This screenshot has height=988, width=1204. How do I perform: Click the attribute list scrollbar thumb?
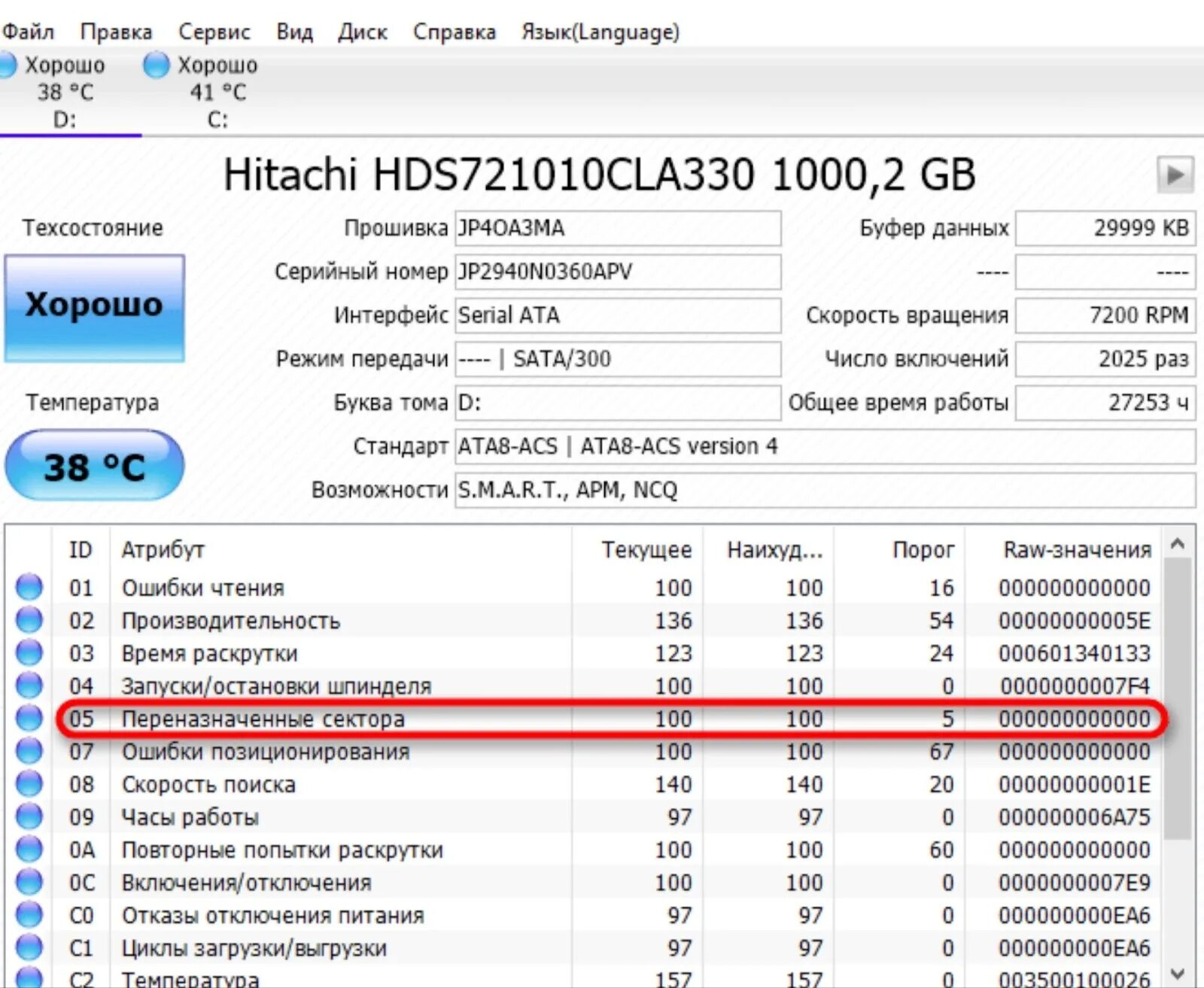pyautogui.click(x=1178, y=698)
